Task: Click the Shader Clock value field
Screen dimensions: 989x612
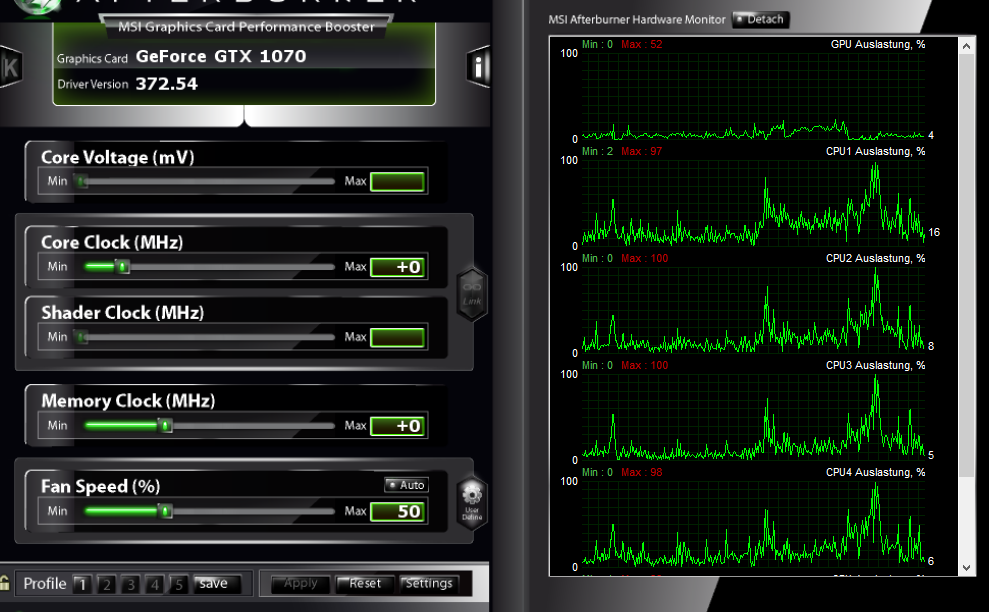Action: tap(397, 338)
